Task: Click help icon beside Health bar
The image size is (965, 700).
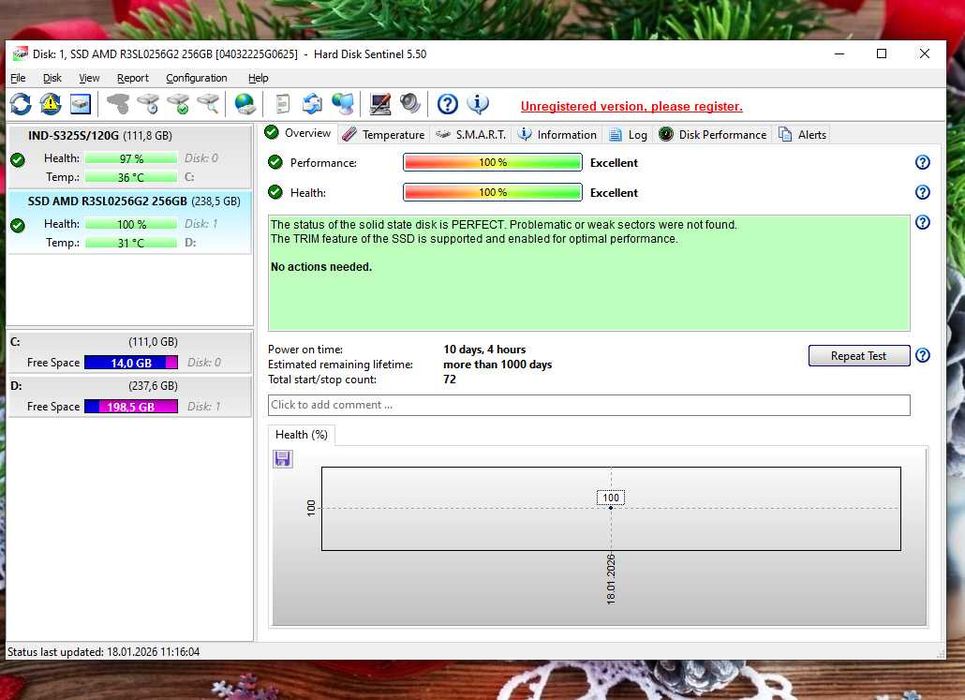Action: click(922, 192)
